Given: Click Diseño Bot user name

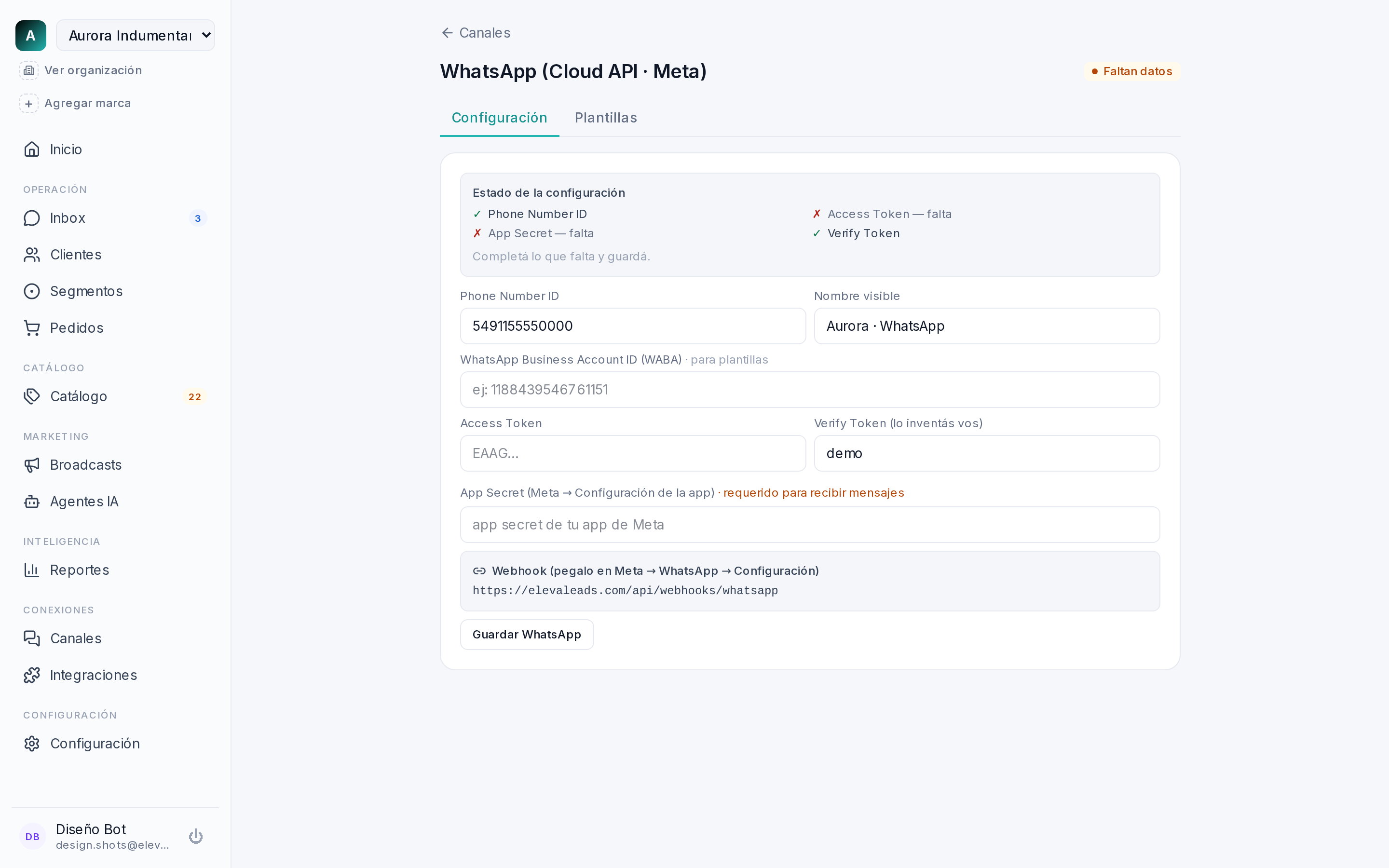Looking at the screenshot, I should coord(91,829).
